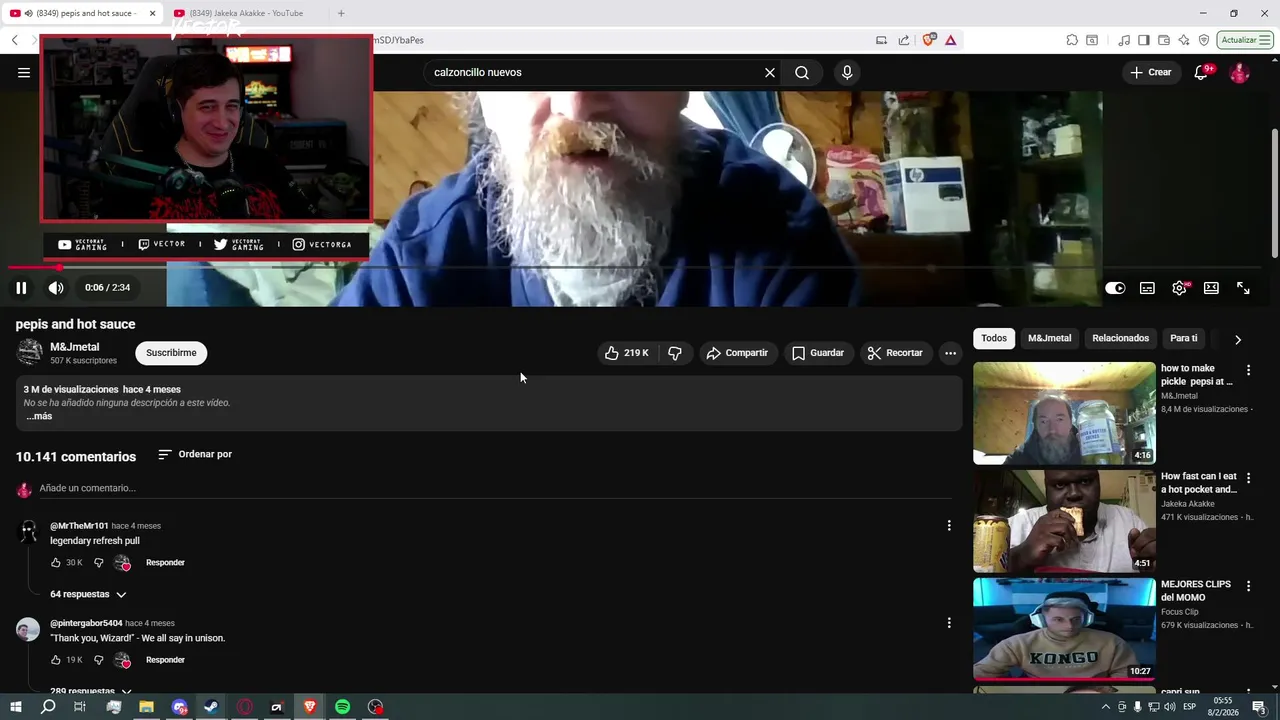Expand description with ...más
The width and height of the screenshot is (1280, 720).
coord(39,416)
